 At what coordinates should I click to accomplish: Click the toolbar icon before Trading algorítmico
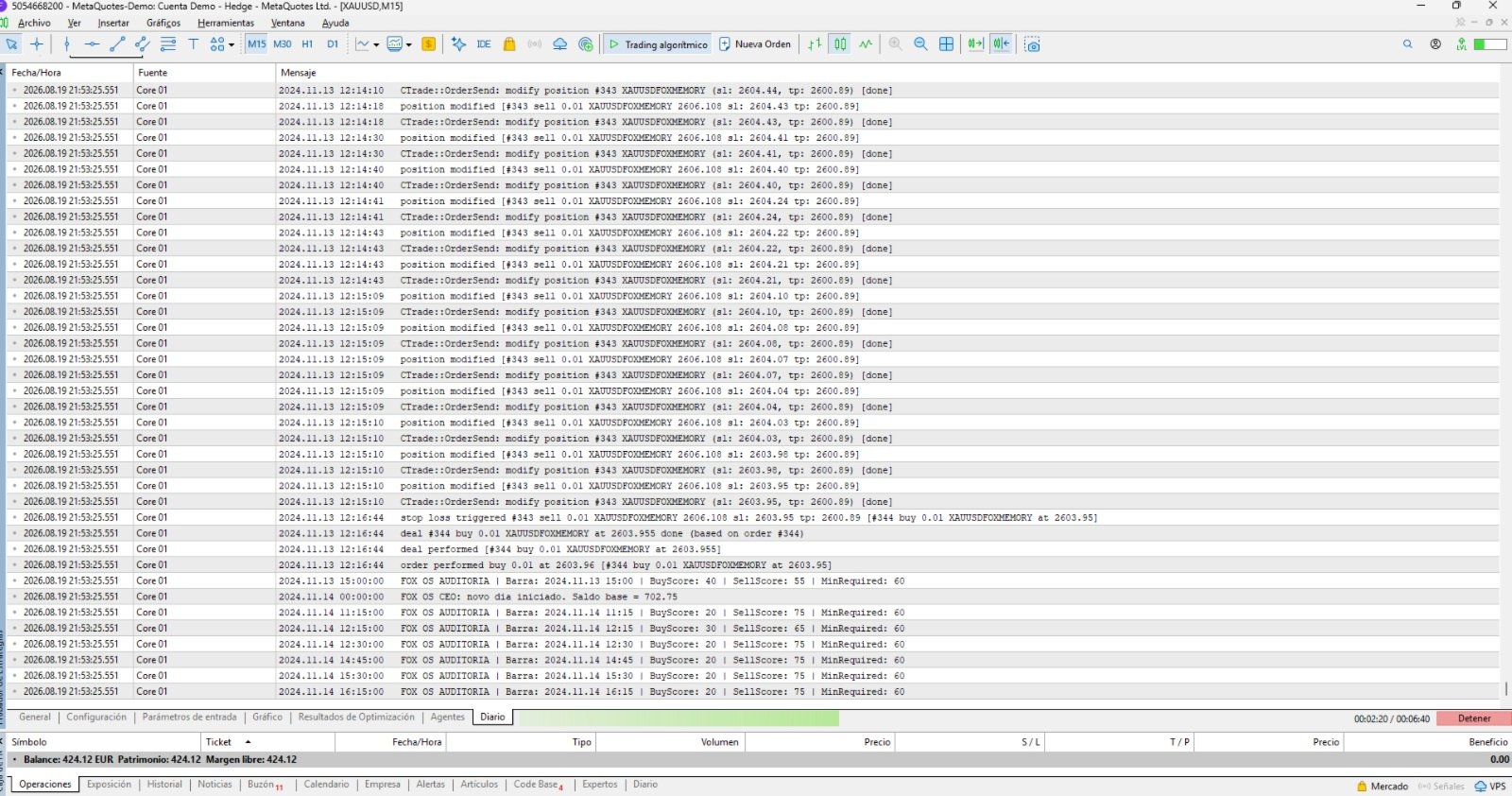(x=586, y=43)
